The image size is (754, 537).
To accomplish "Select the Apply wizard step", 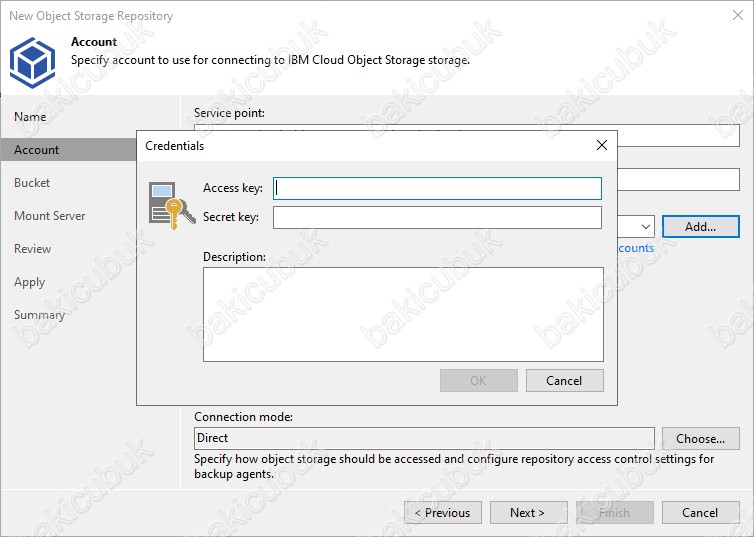I will (x=29, y=282).
